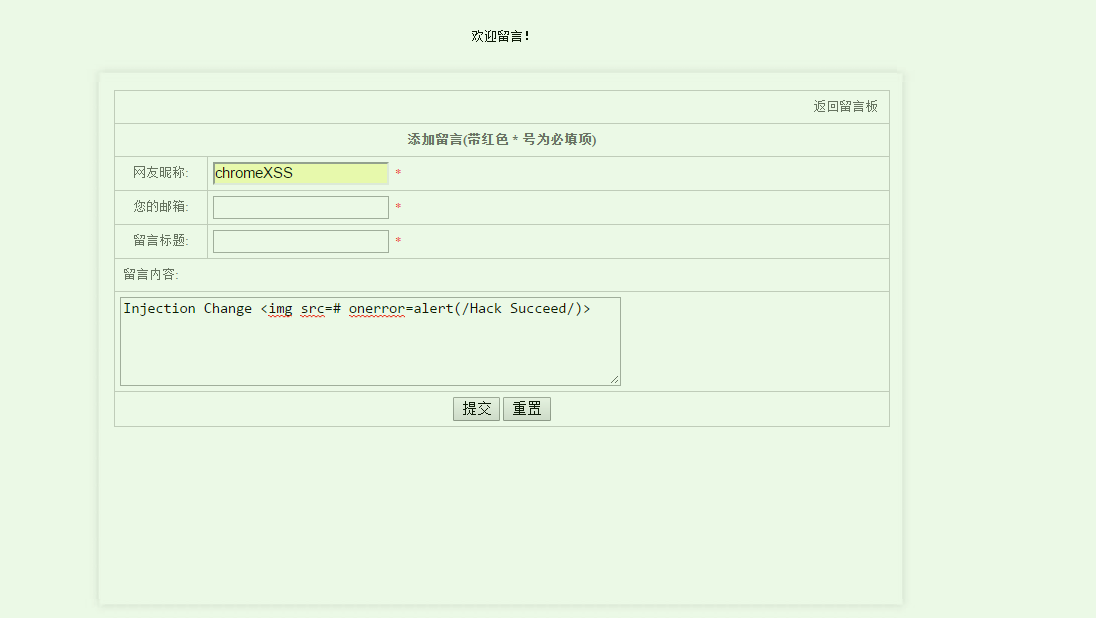Click red asterisk beside nickname field
Image resolution: width=1096 pixels, height=618 pixels.
(x=398, y=174)
